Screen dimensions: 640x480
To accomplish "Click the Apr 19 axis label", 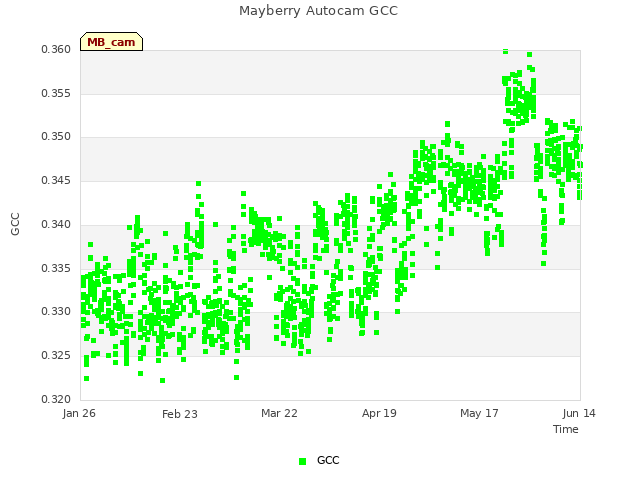I will (379, 413).
